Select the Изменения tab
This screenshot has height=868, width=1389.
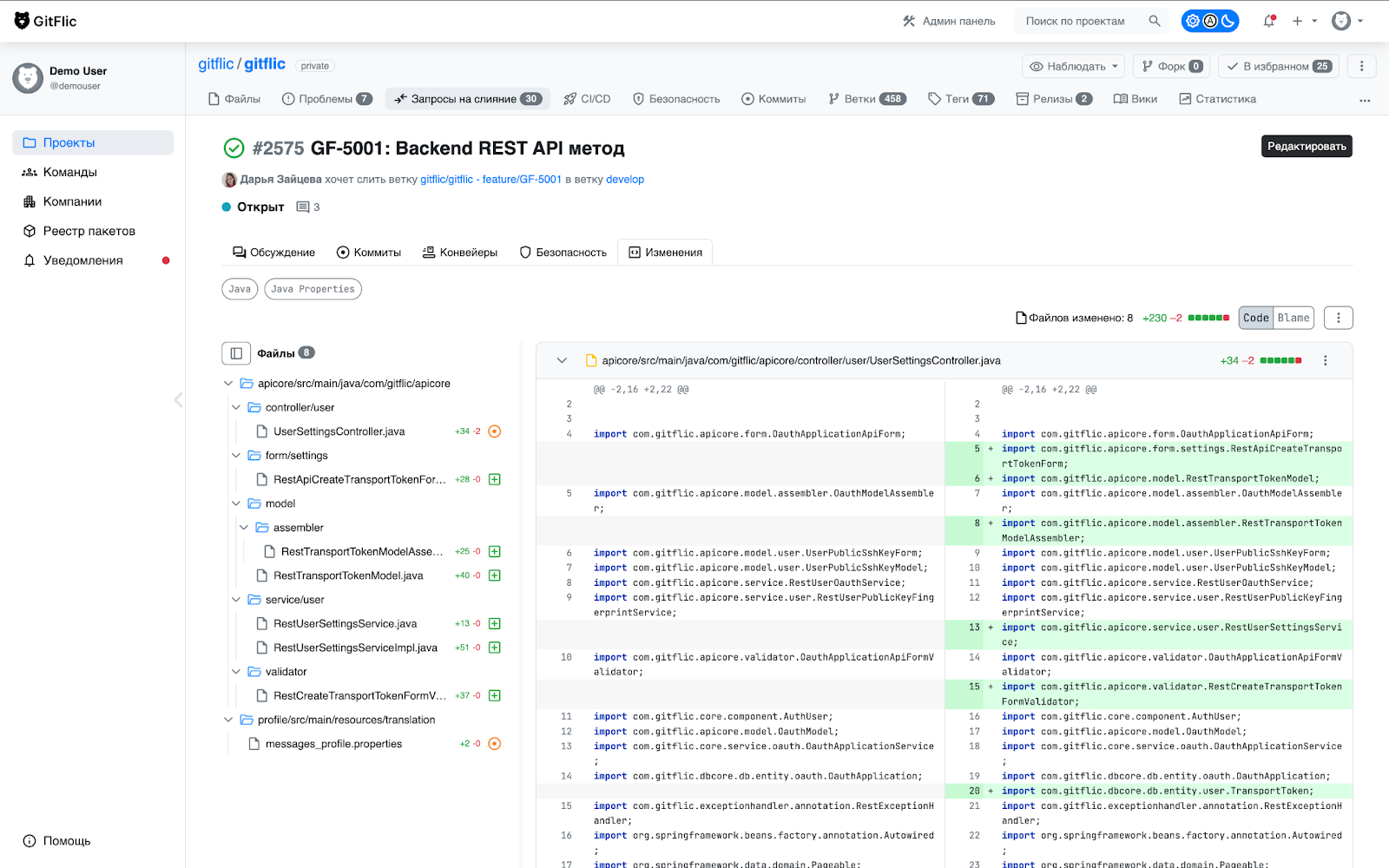665,253
